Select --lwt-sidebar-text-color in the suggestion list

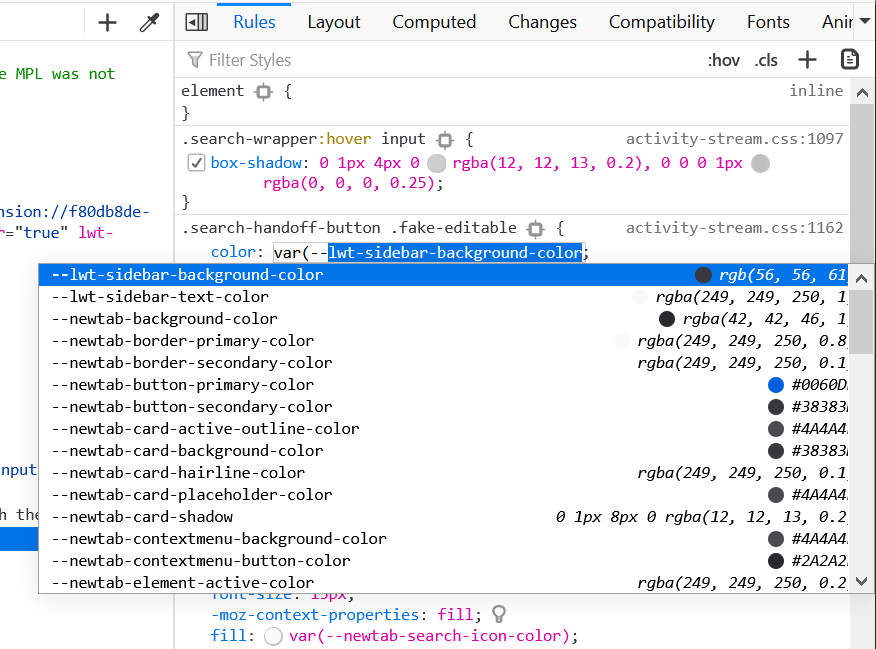point(160,297)
